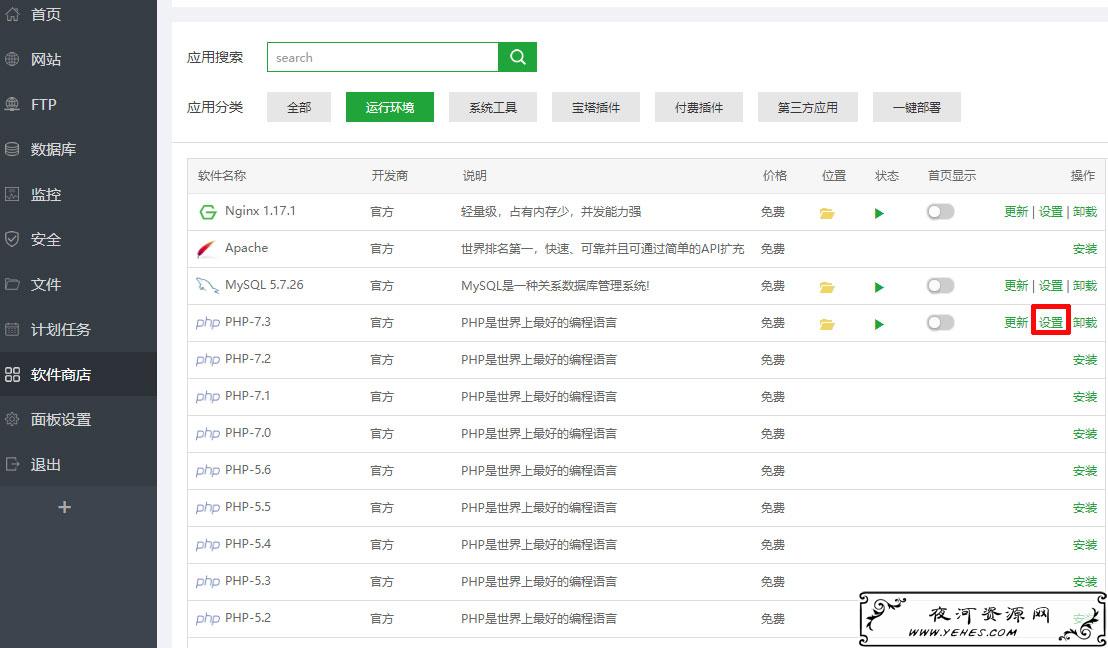1108x648 pixels.
Task: Select the 运行环境 category tab
Action: click(389, 107)
